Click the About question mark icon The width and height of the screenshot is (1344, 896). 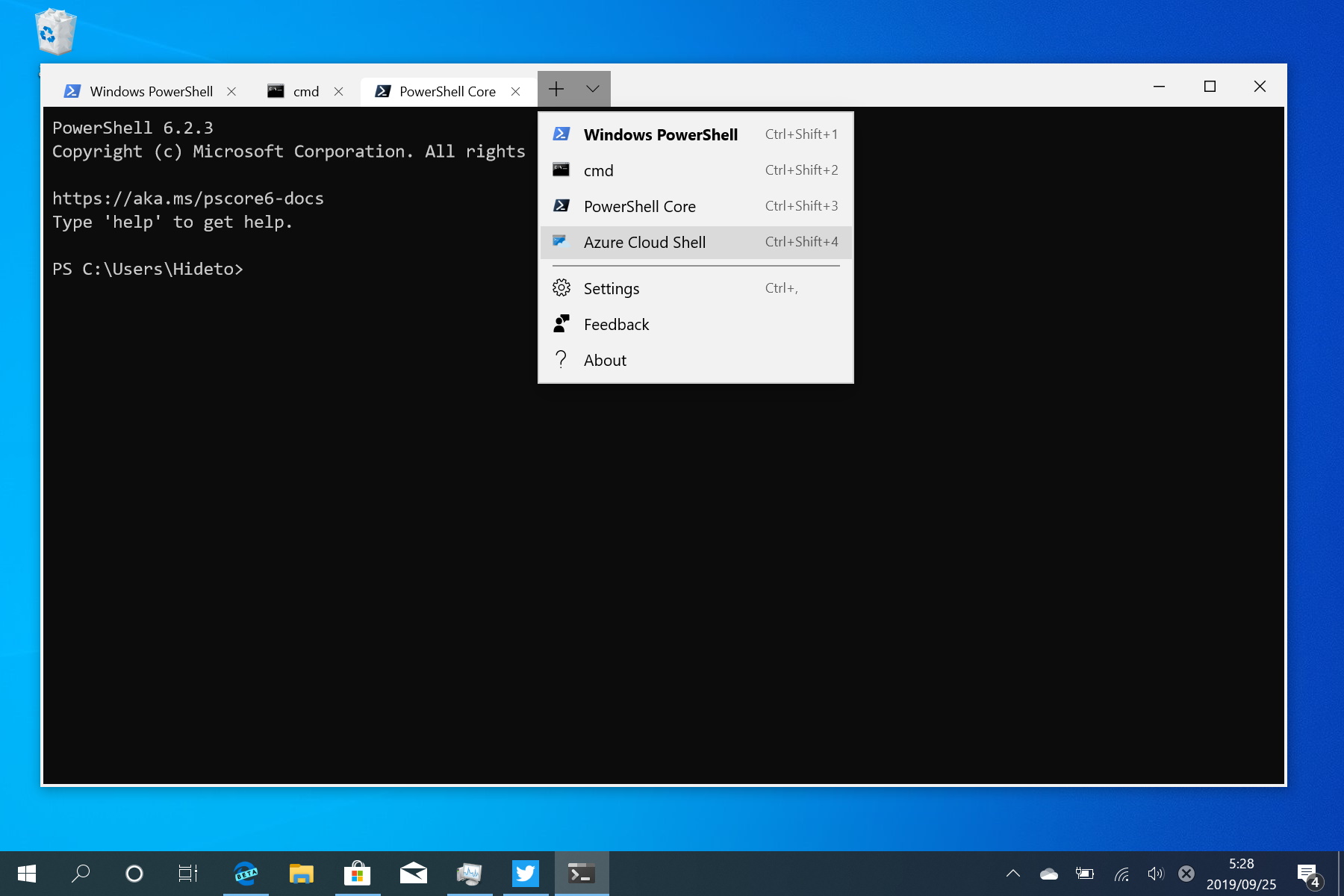[x=561, y=359]
